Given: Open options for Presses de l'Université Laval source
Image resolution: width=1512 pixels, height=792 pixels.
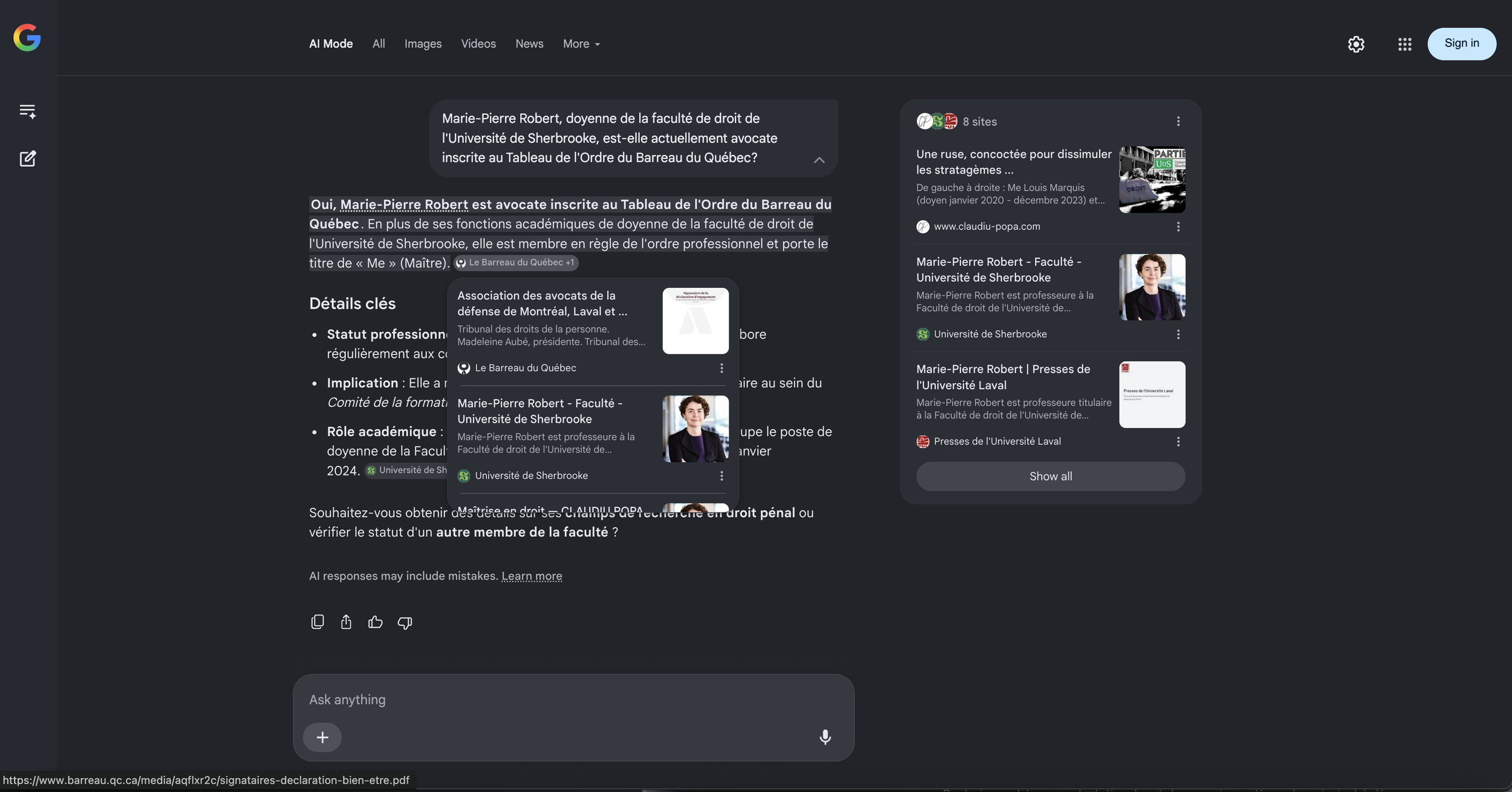Looking at the screenshot, I should [x=1178, y=442].
